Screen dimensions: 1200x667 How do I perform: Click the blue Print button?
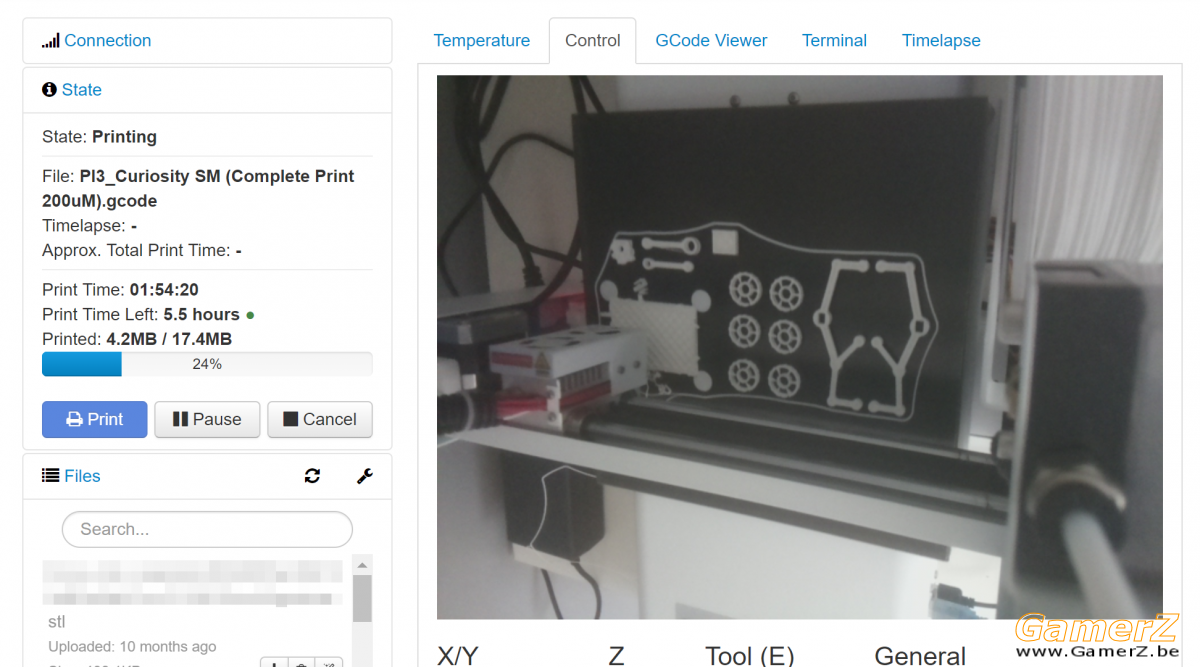94,420
